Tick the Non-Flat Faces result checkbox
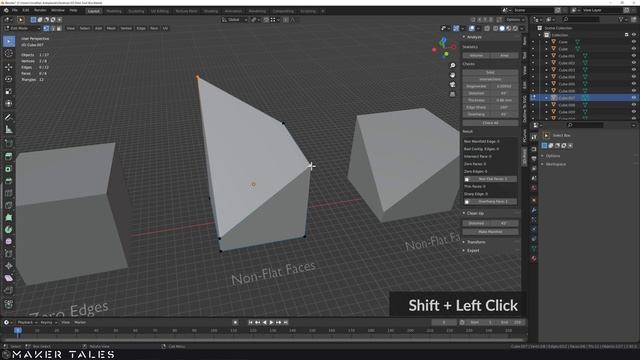 coord(467,179)
